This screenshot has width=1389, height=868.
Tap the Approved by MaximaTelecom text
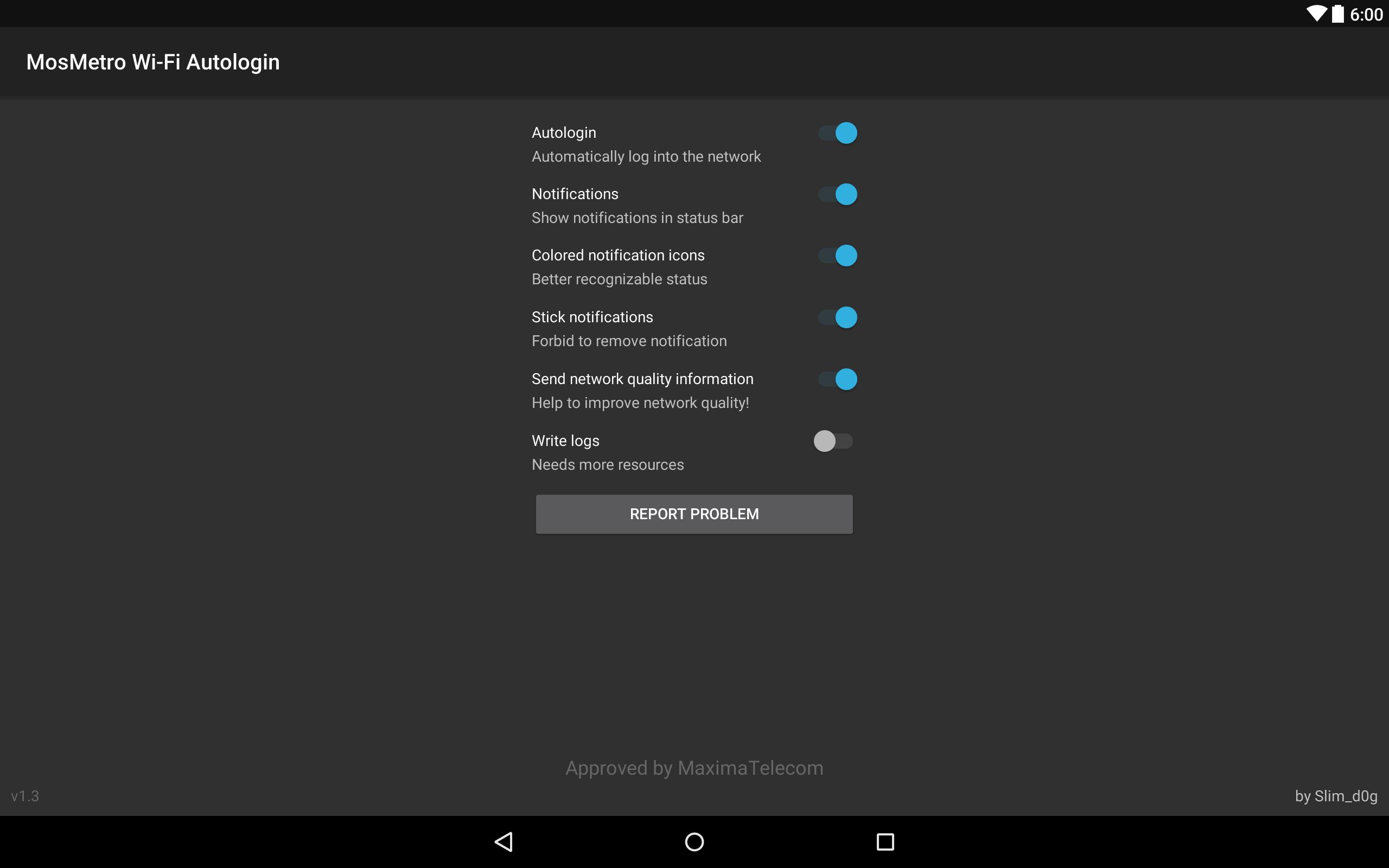click(693, 768)
